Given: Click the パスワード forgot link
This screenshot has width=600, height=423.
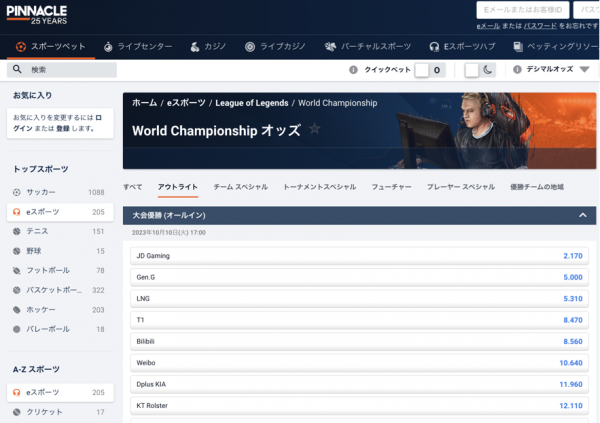Looking at the screenshot, I should click(540, 26).
